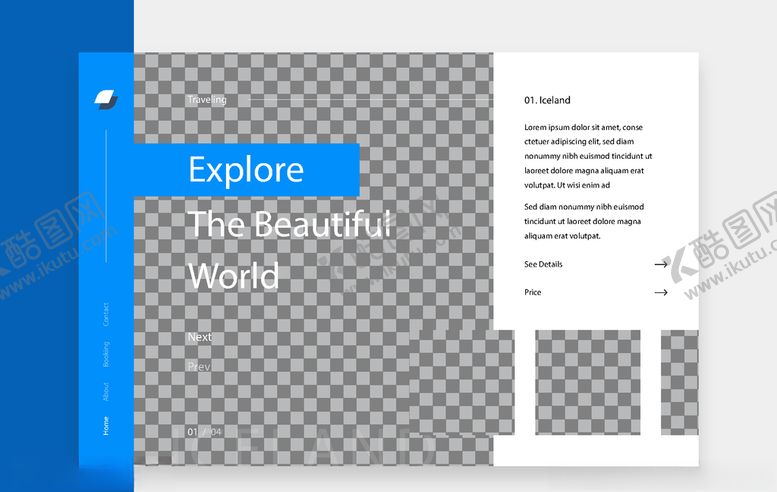The width and height of the screenshot is (777, 492).
Task: Click the Prev slide control
Action: point(199,367)
